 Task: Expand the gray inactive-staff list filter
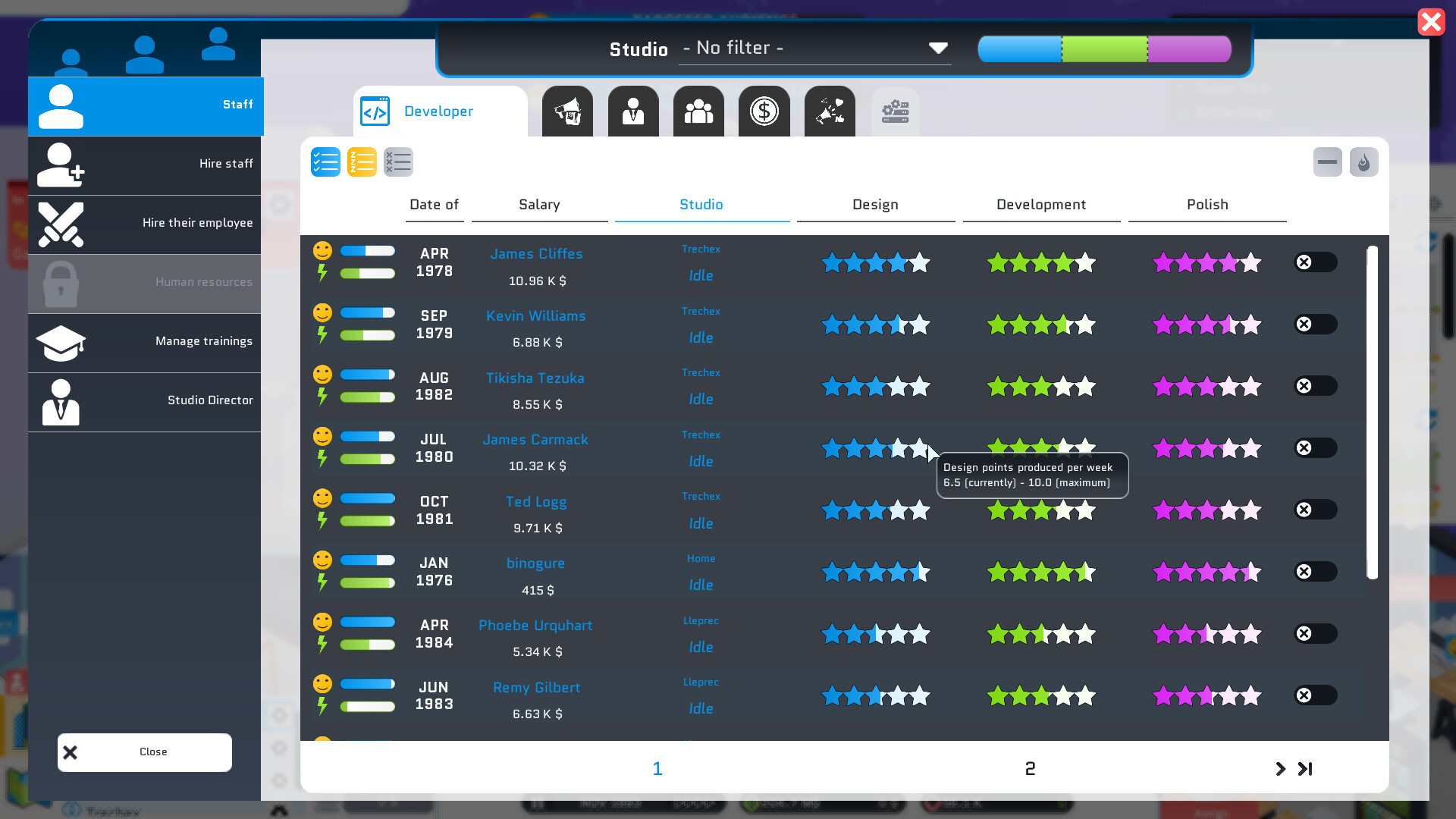[x=398, y=162]
